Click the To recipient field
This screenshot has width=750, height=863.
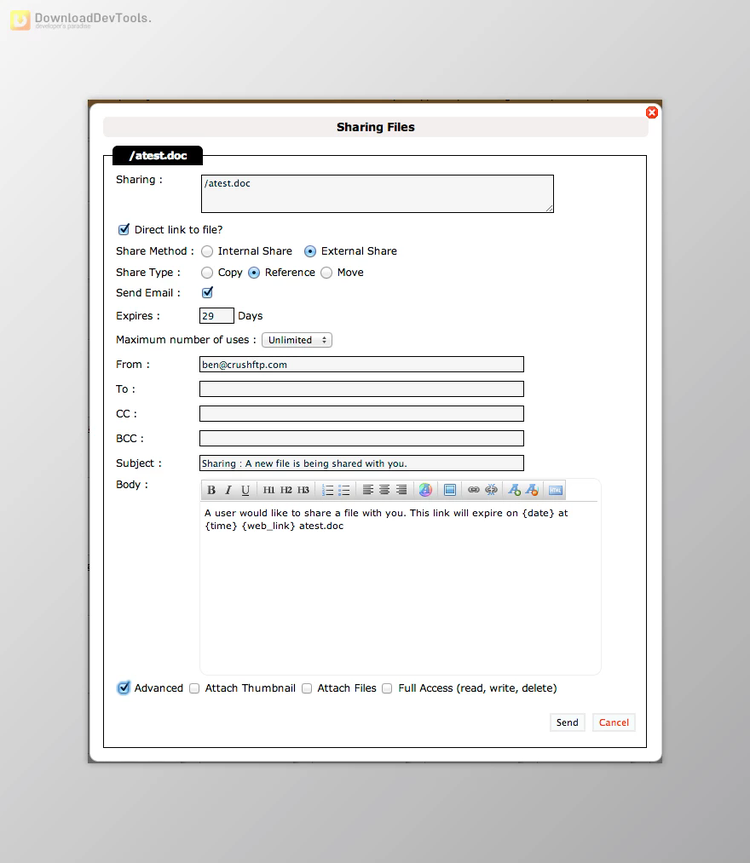(x=362, y=389)
